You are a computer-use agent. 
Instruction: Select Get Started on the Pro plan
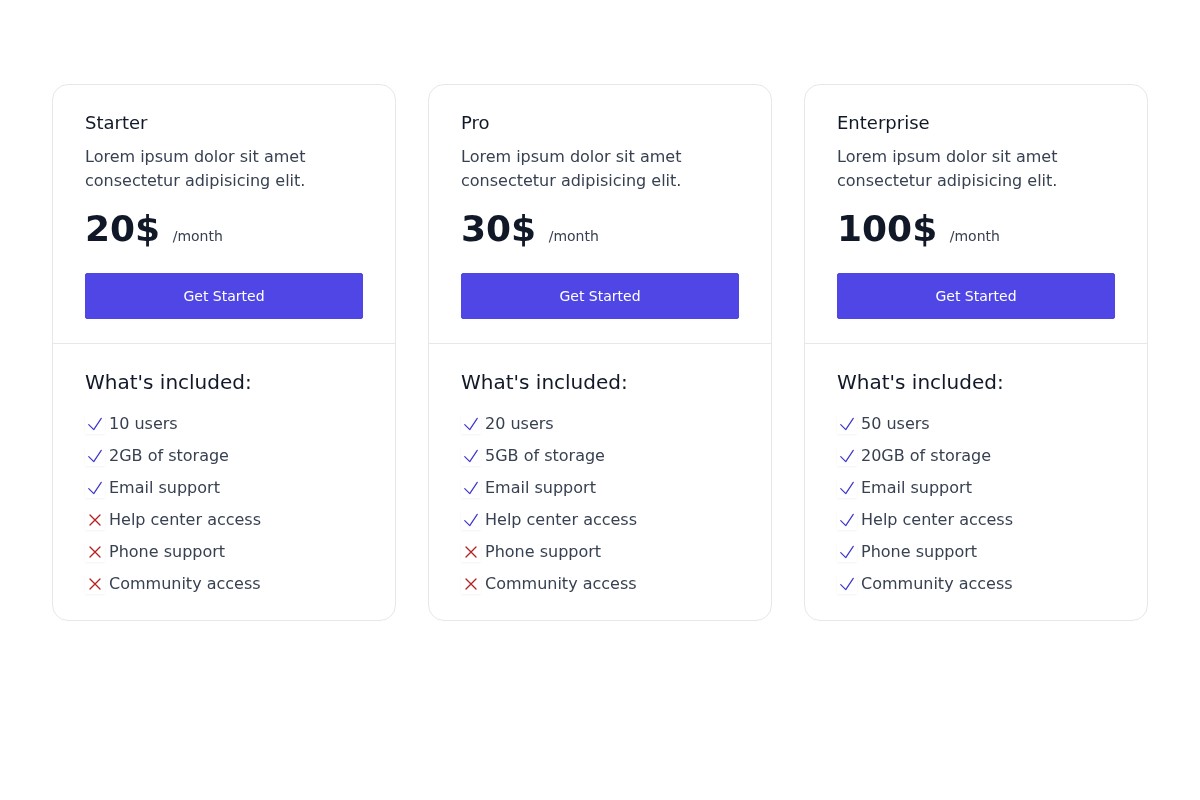(600, 296)
